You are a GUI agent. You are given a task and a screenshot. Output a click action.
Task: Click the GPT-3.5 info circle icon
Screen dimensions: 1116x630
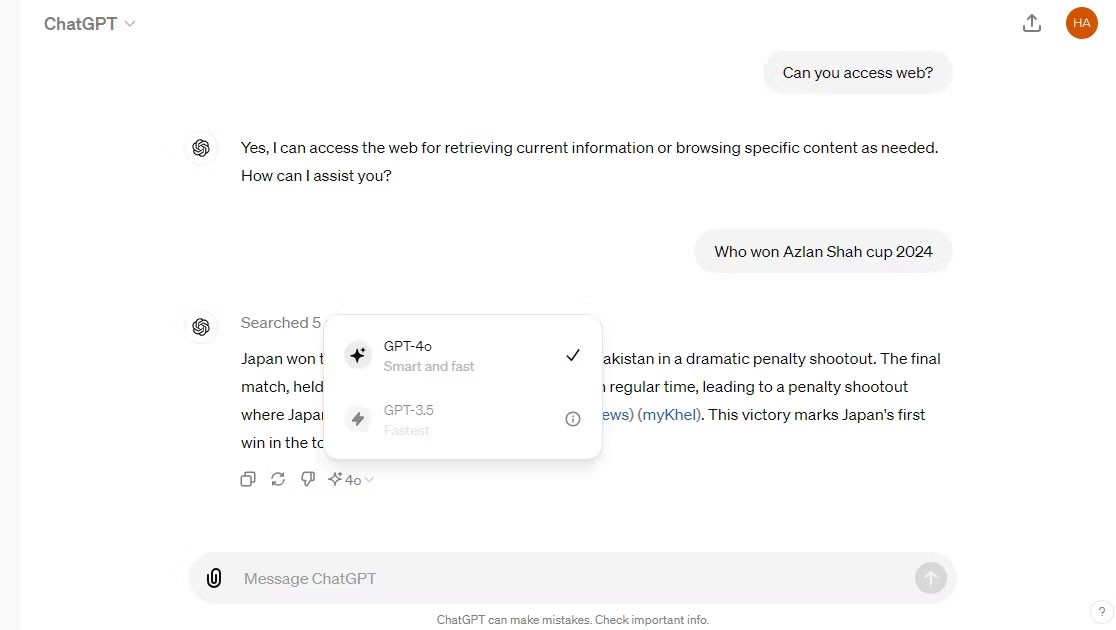coord(572,419)
